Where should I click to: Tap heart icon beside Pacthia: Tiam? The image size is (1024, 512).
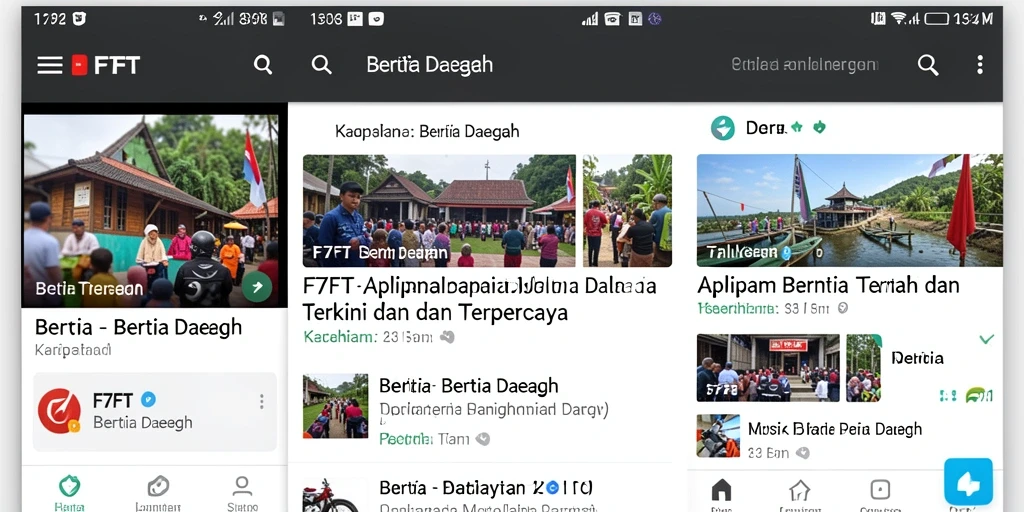[483, 439]
